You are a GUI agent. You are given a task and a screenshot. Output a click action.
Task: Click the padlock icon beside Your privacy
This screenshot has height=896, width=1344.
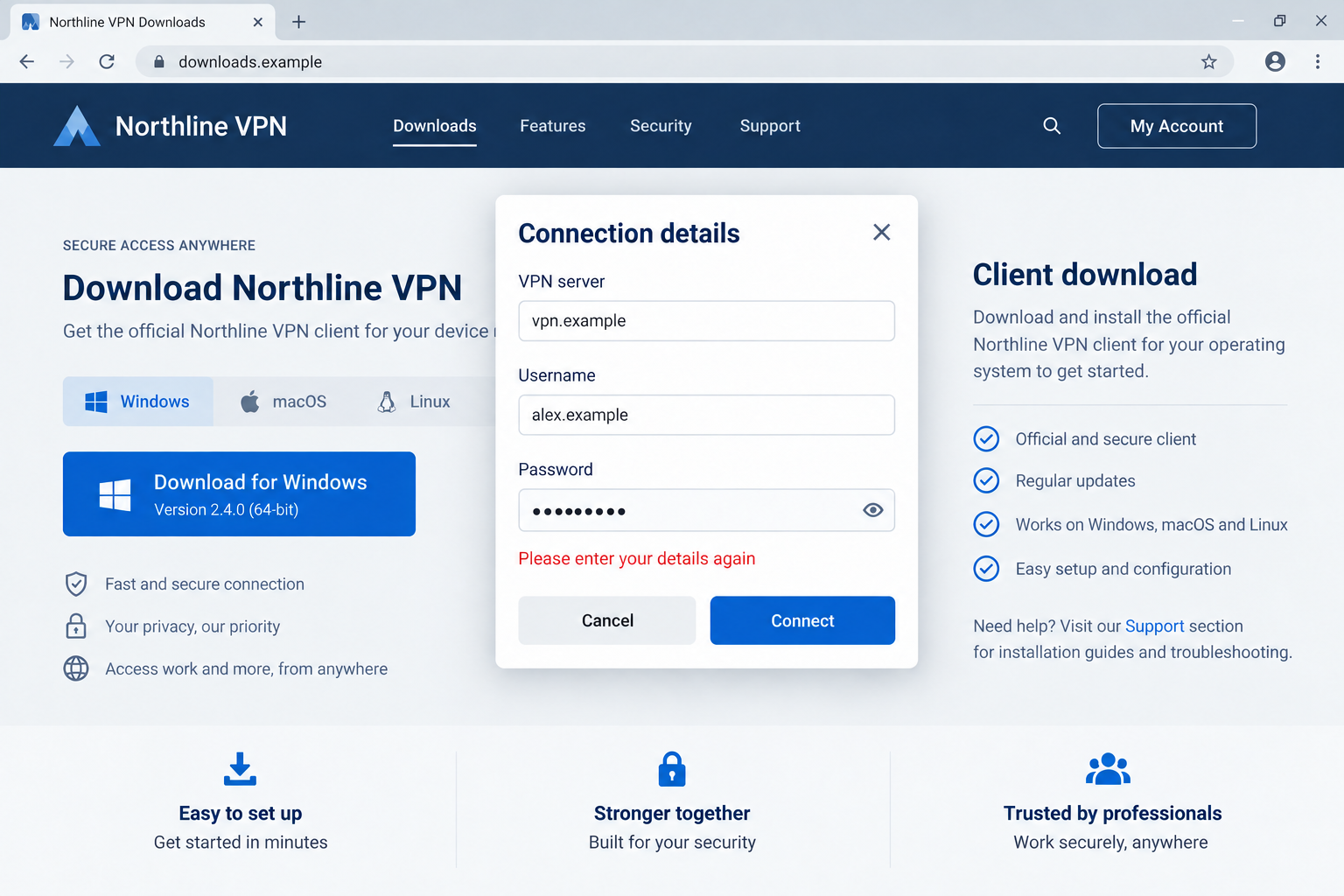coord(76,626)
